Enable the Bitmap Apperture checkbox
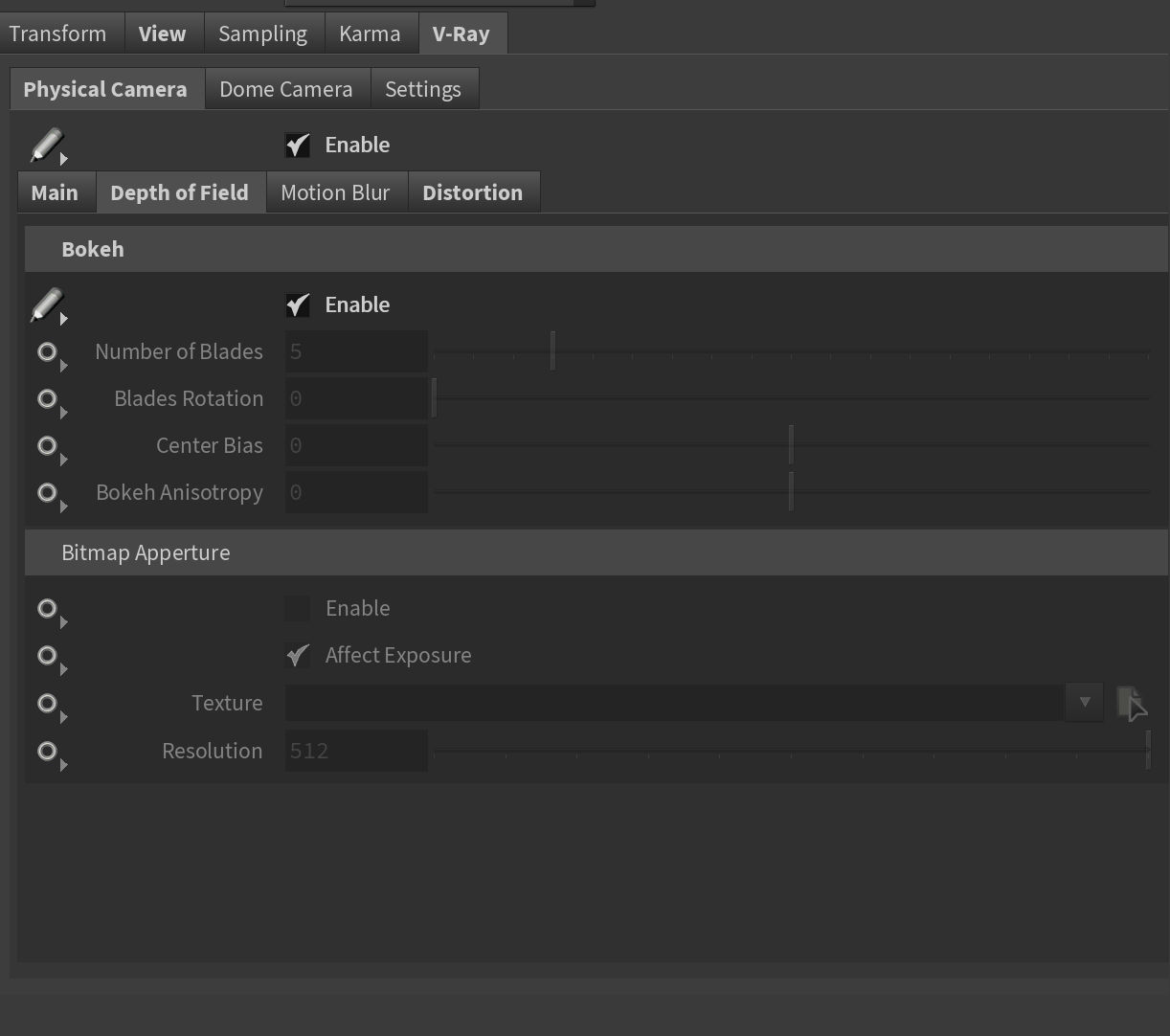Viewport: 1170px width, 1036px height. click(298, 608)
